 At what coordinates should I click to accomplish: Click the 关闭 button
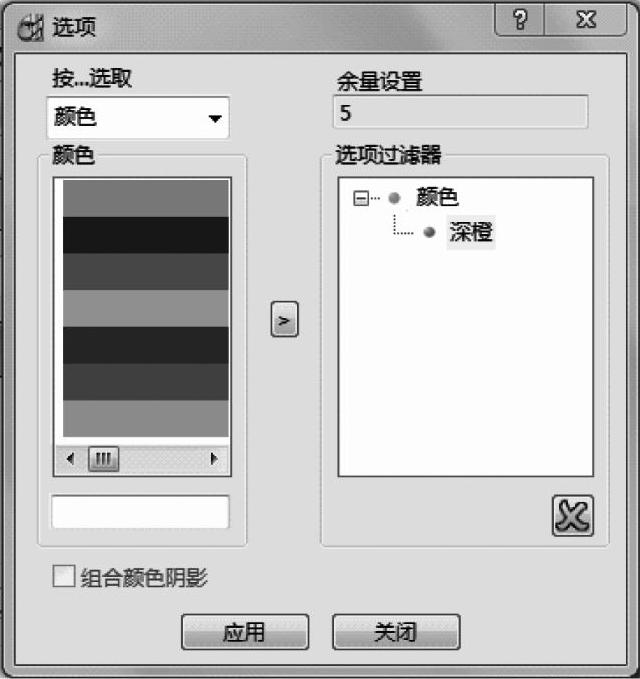point(396,632)
